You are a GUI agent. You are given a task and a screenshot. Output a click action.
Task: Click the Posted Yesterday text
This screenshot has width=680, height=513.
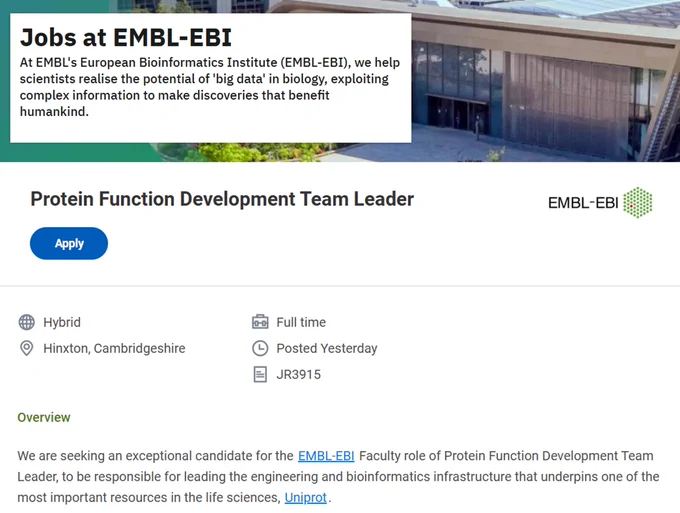327,348
